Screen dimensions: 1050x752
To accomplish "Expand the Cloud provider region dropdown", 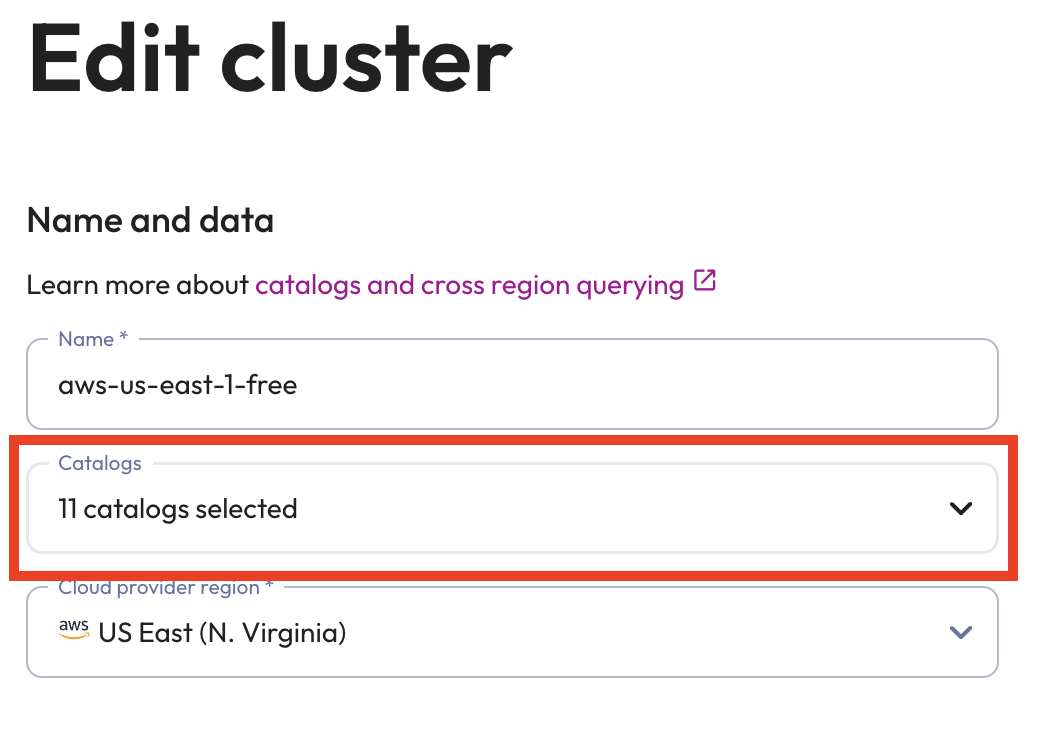I will click(512, 631).
